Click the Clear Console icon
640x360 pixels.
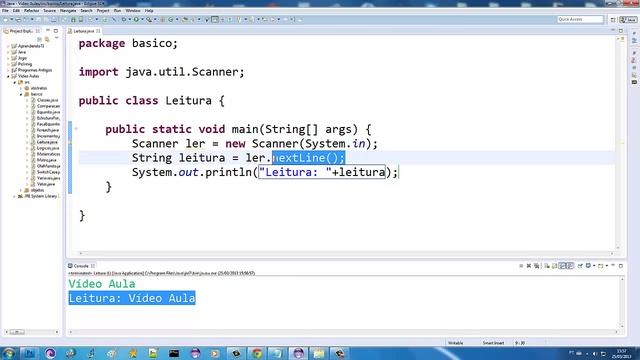pyautogui.click(x=547, y=266)
